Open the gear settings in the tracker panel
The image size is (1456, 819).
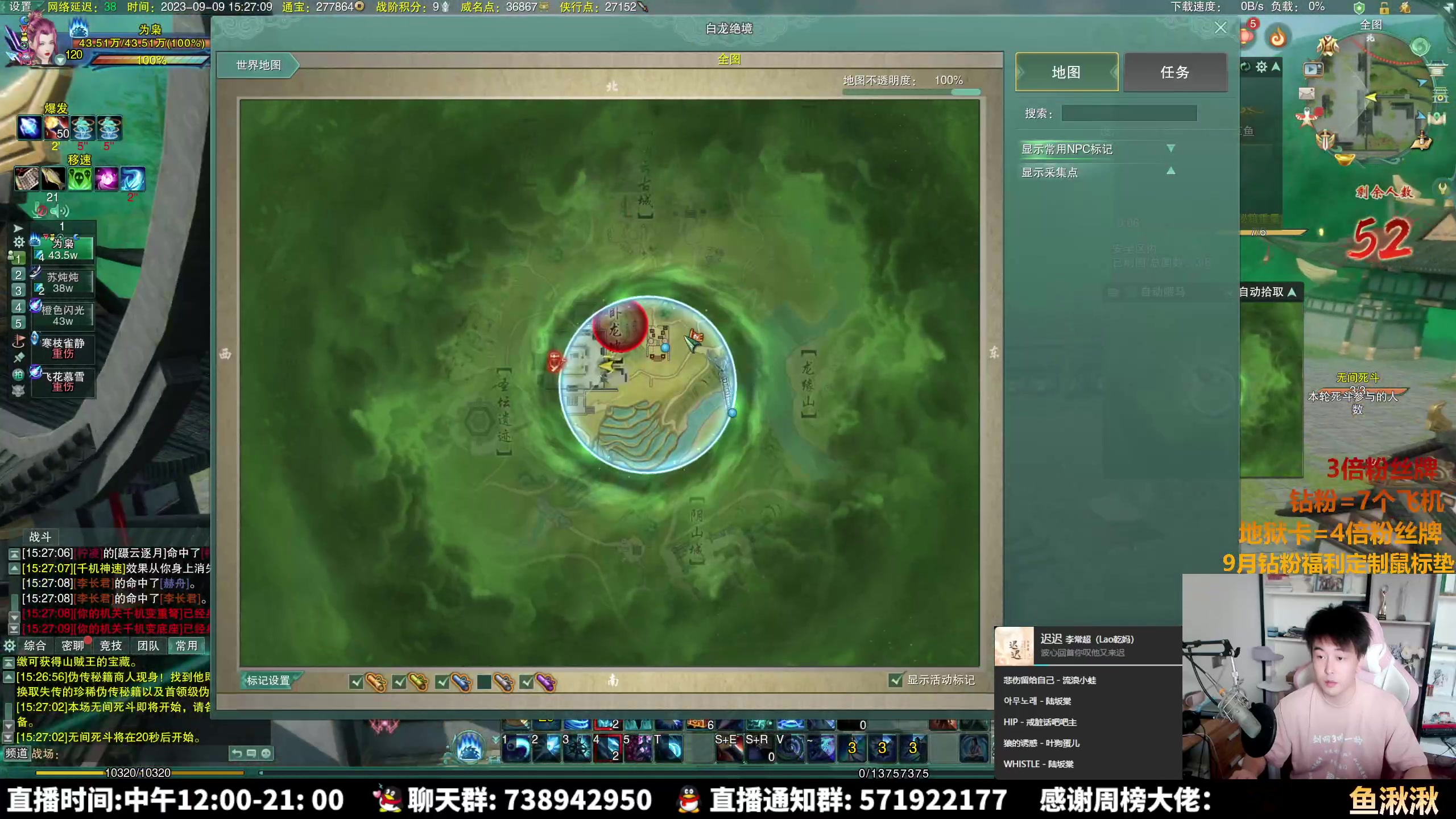pyautogui.click(x=1261, y=67)
